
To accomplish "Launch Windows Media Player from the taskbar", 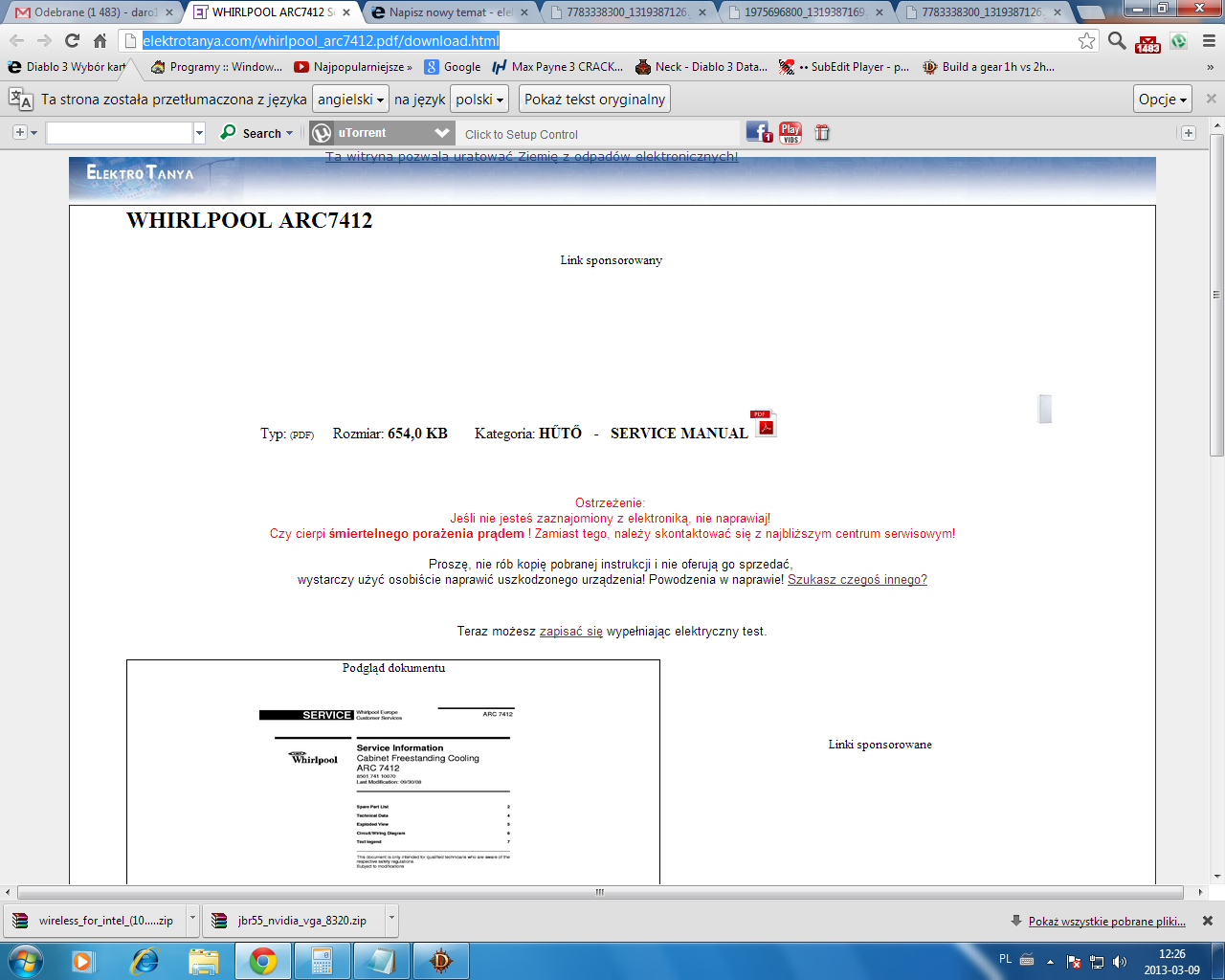I will point(83,961).
